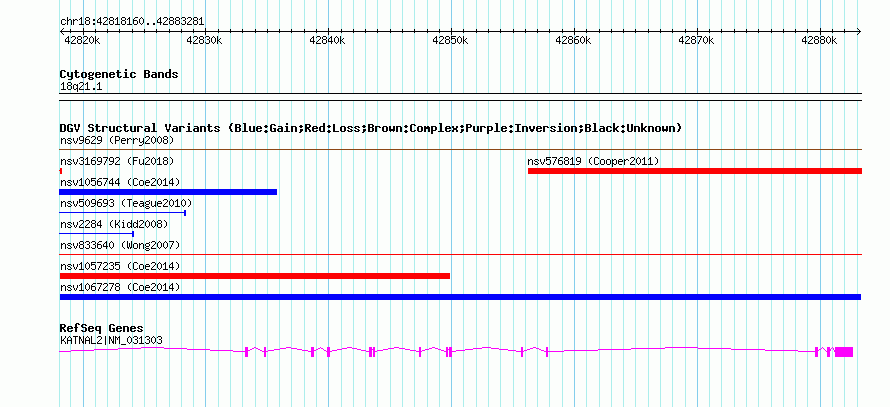Click the red nsv576819 loss bar
The image size is (890, 407).
tap(695, 171)
